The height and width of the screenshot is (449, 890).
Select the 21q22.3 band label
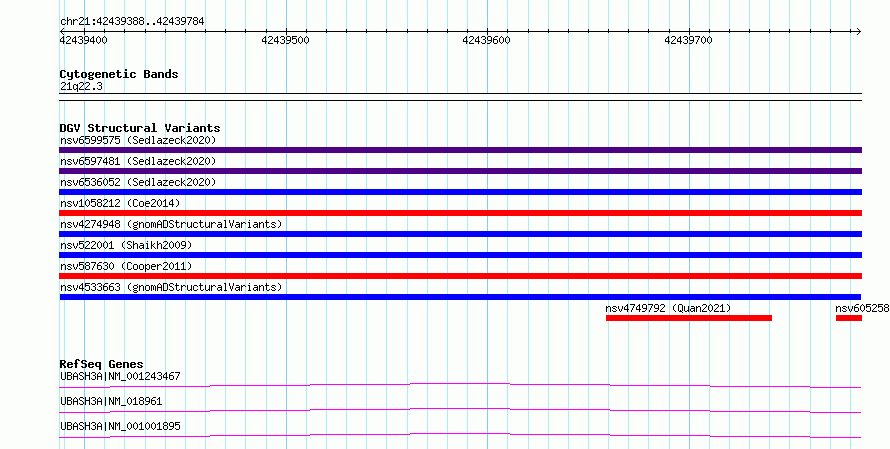81,86
